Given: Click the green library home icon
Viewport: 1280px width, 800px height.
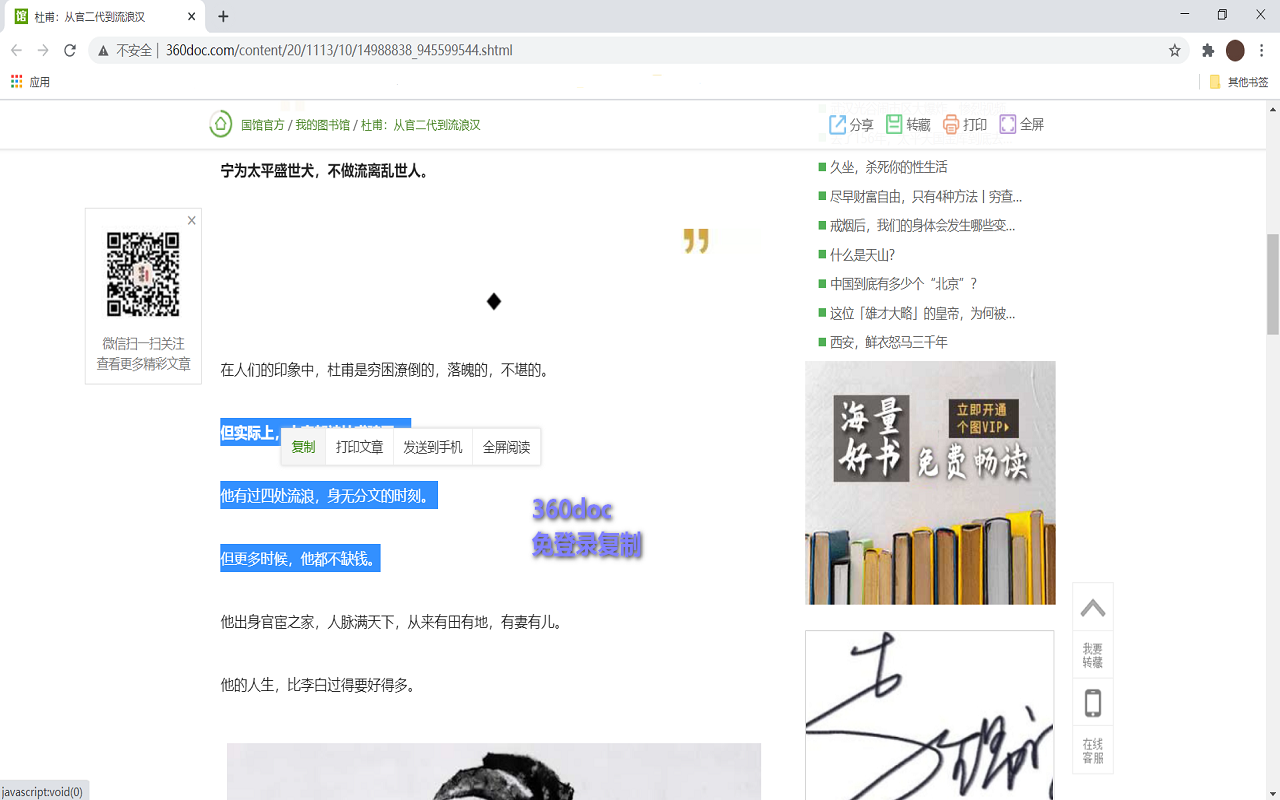Looking at the screenshot, I should click(220, 124).
